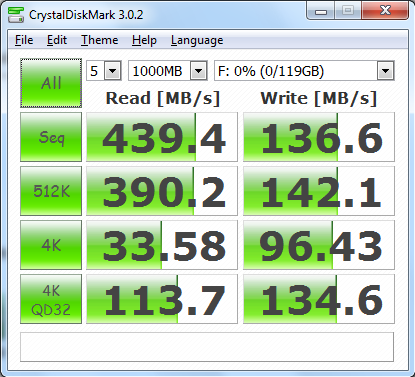Click the 4K write result 96.43
Viewport: 415px width, 377px height.
[x=319, y=245]
